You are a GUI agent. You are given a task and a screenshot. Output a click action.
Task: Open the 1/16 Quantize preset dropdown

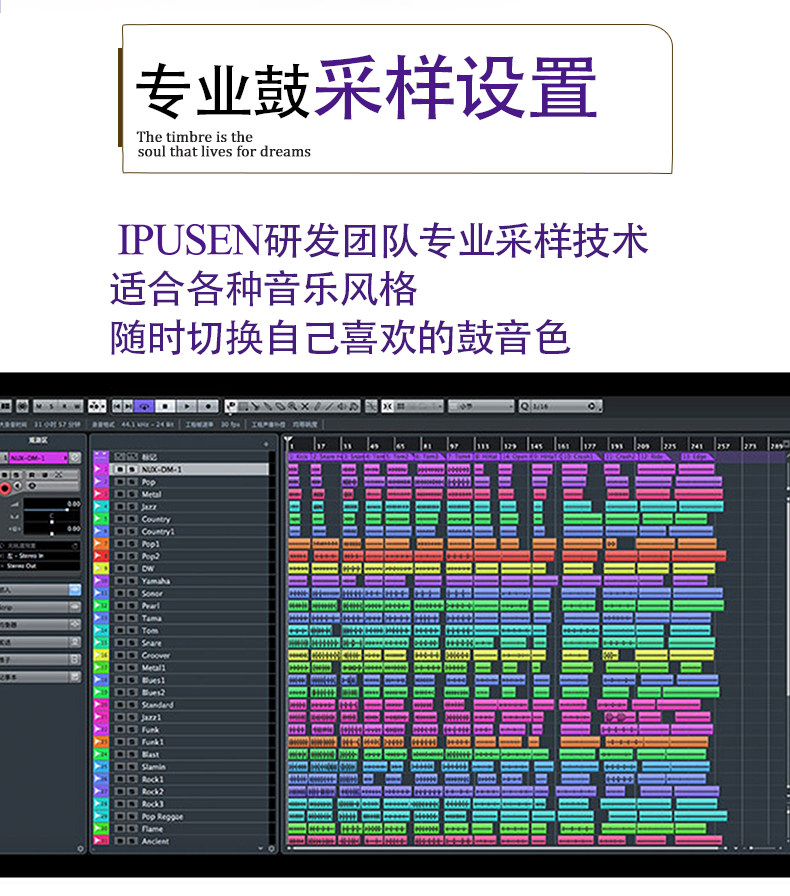pyautogui.click(x=566, y=406)
